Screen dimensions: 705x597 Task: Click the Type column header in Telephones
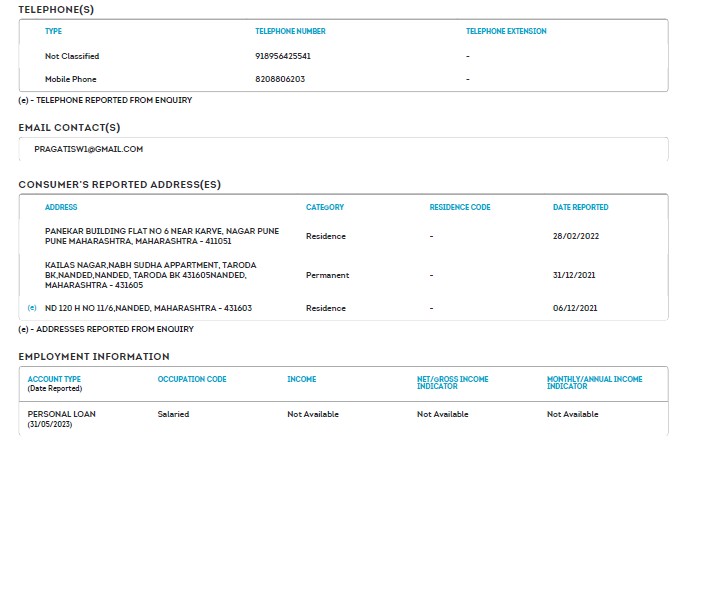pos(53,31)
